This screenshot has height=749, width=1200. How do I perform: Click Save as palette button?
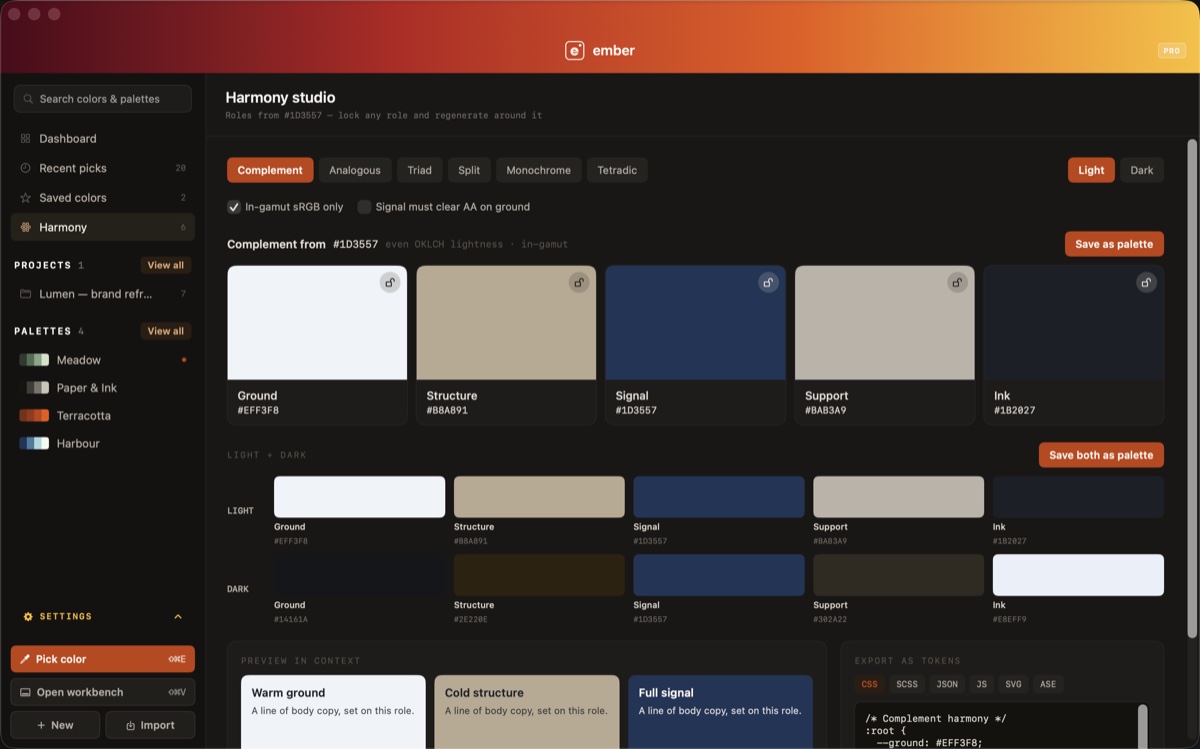(x=1114, y=244)
